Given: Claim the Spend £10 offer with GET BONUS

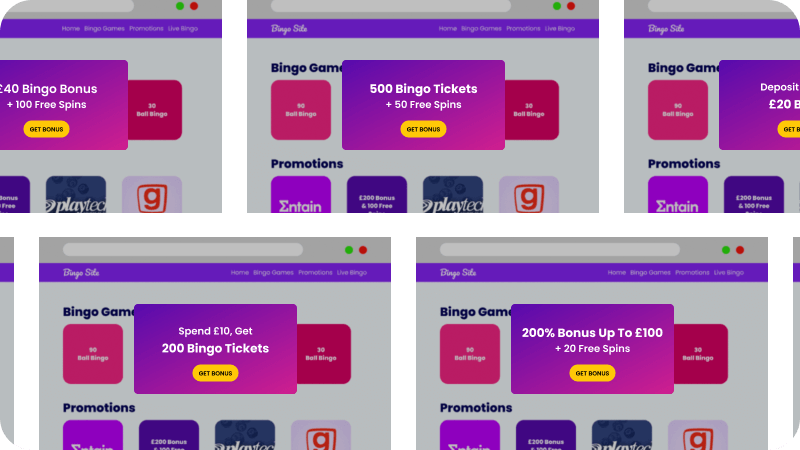Looking at the screenshot, I should pos(215,373).
